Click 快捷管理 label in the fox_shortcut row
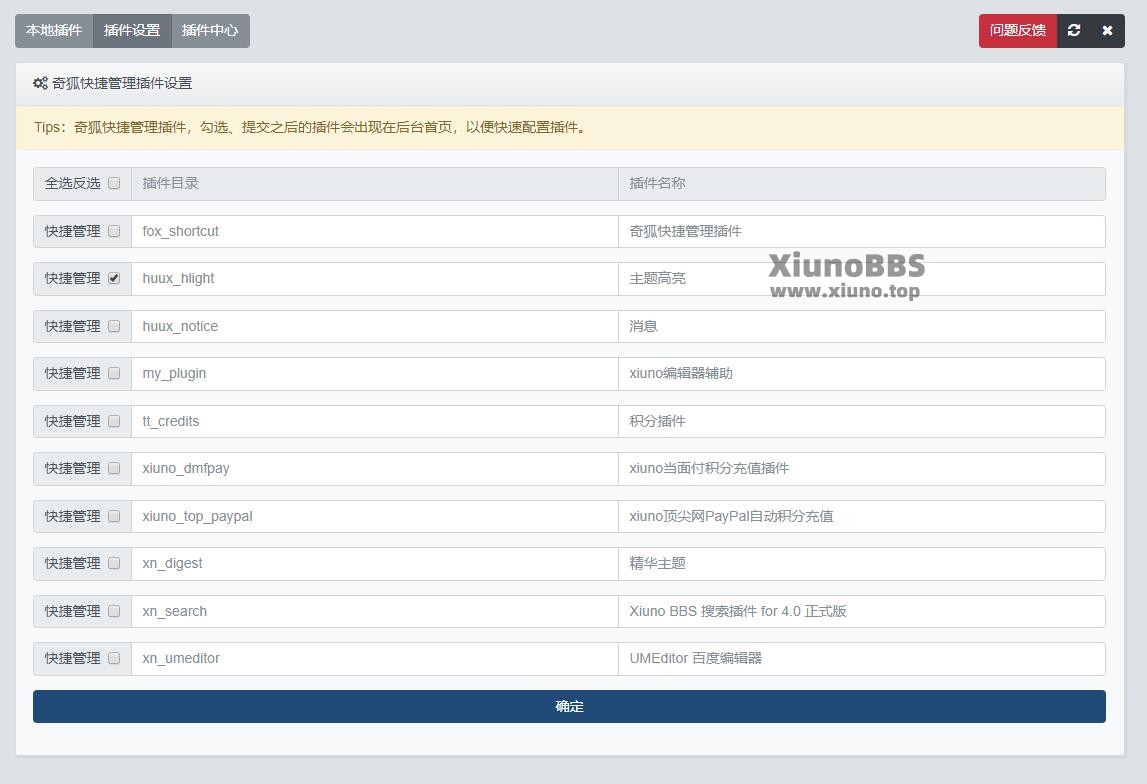The width and height of the screenshot is (1147, 784). (x=72, y=231)
